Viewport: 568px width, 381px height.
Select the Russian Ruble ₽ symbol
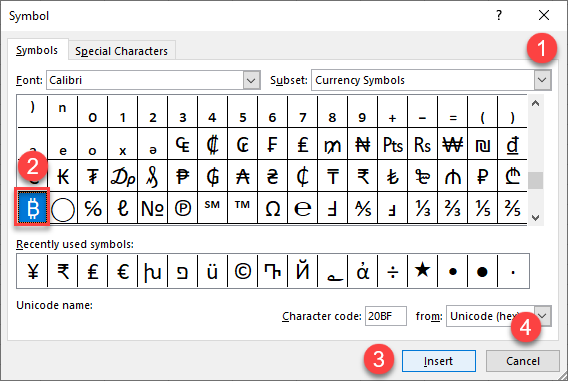tap(483, 176)
